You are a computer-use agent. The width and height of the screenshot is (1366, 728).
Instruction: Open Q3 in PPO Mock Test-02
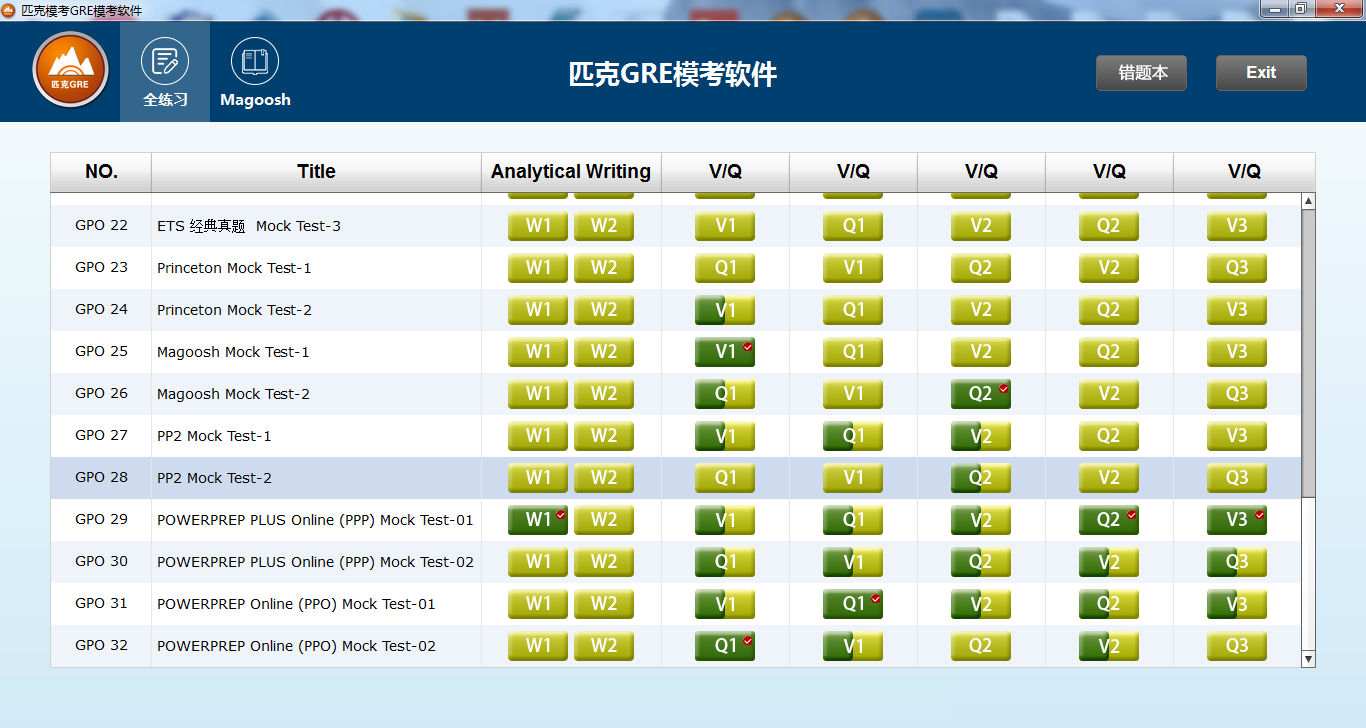(1237, 646)
